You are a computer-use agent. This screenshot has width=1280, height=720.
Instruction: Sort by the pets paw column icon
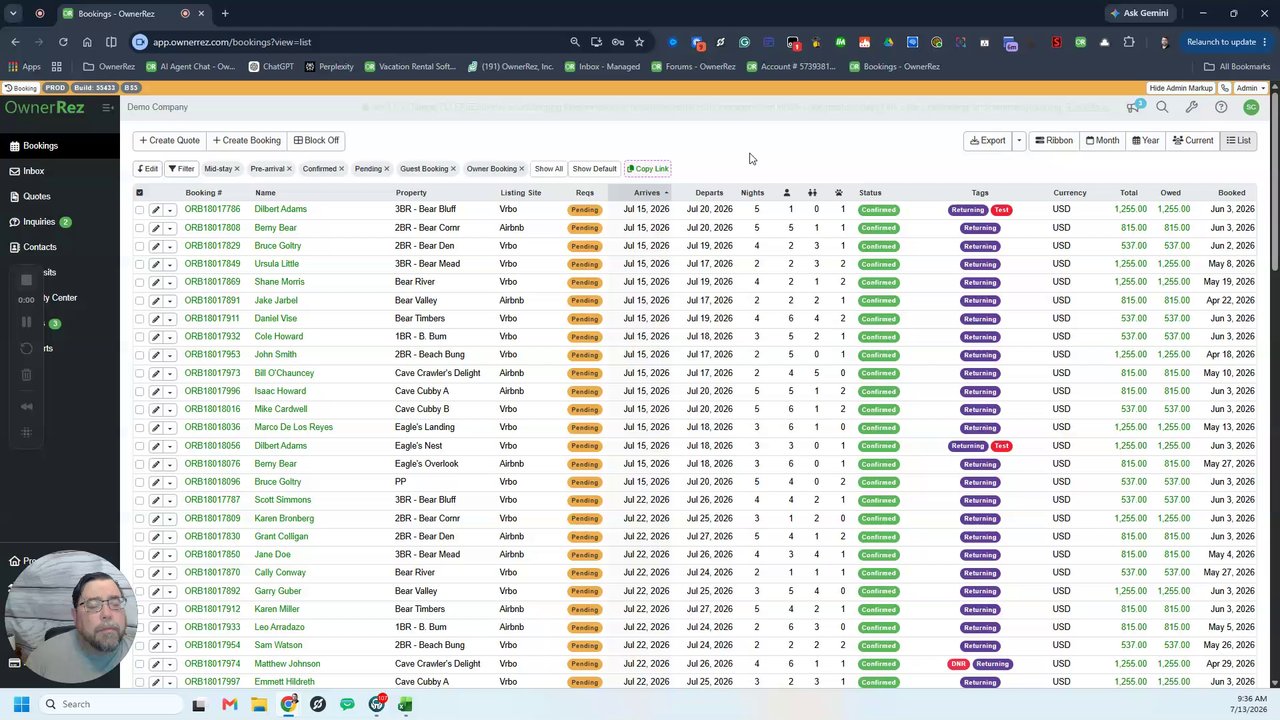[x=838, y=193]
